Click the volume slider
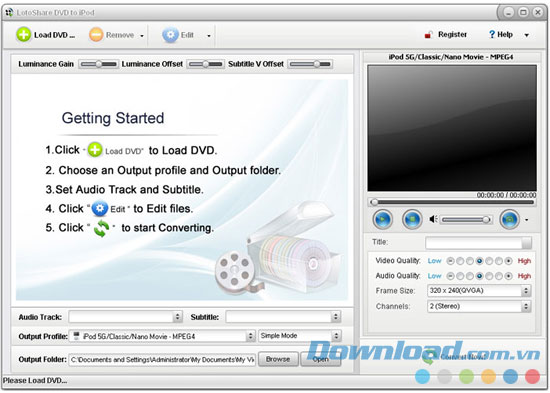550x393 pixels. (466, 220)
